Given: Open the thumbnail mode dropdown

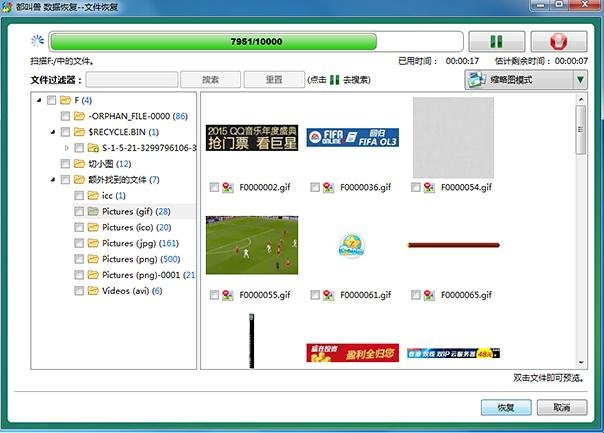Looking at the screenshot, I should (580, 80).
